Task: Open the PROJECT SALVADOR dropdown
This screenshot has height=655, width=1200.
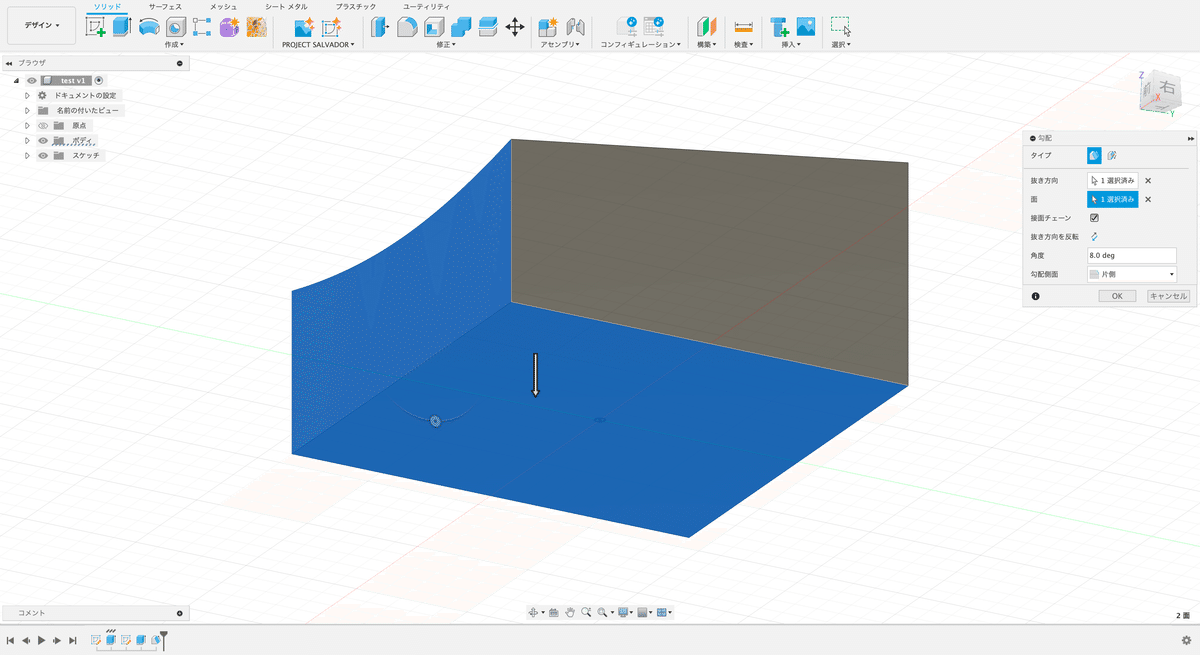Action: pyautogui.click(x=319, y=45)
